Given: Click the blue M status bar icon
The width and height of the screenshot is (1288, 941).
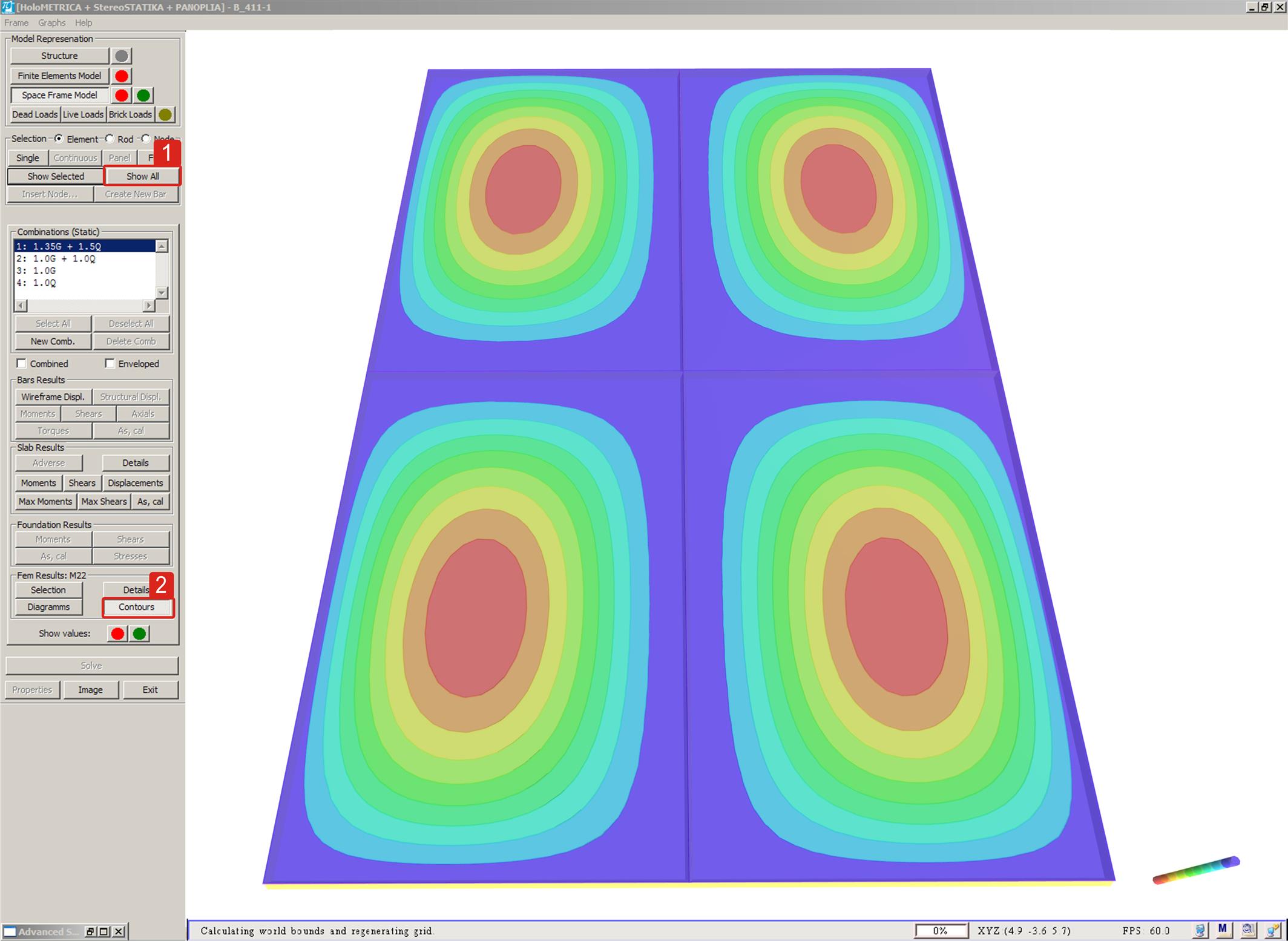Looking at the screenshot, I should (1222, 929).
